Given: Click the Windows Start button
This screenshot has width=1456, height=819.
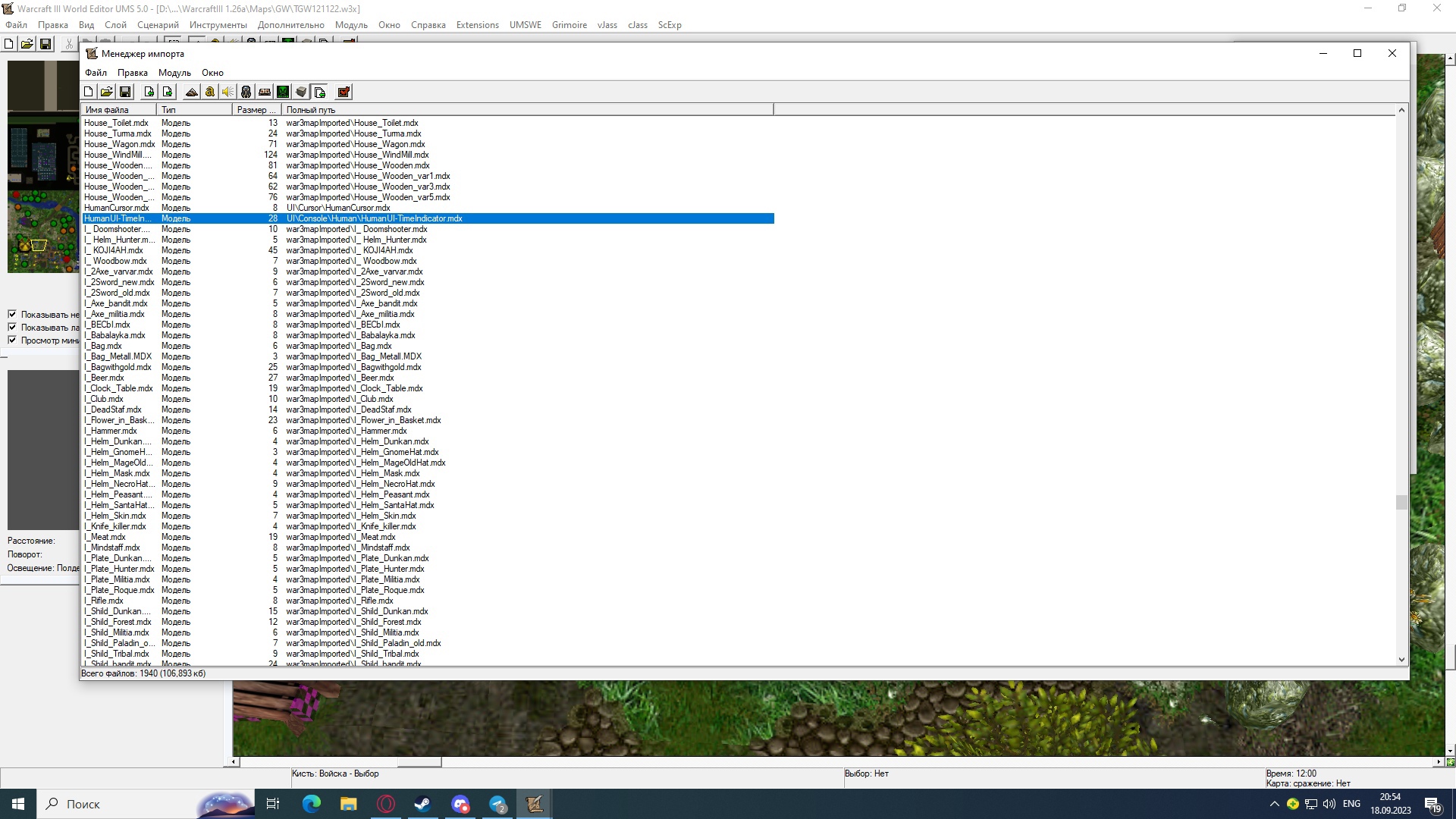Looking at the screenshot, I should [18, 804].
